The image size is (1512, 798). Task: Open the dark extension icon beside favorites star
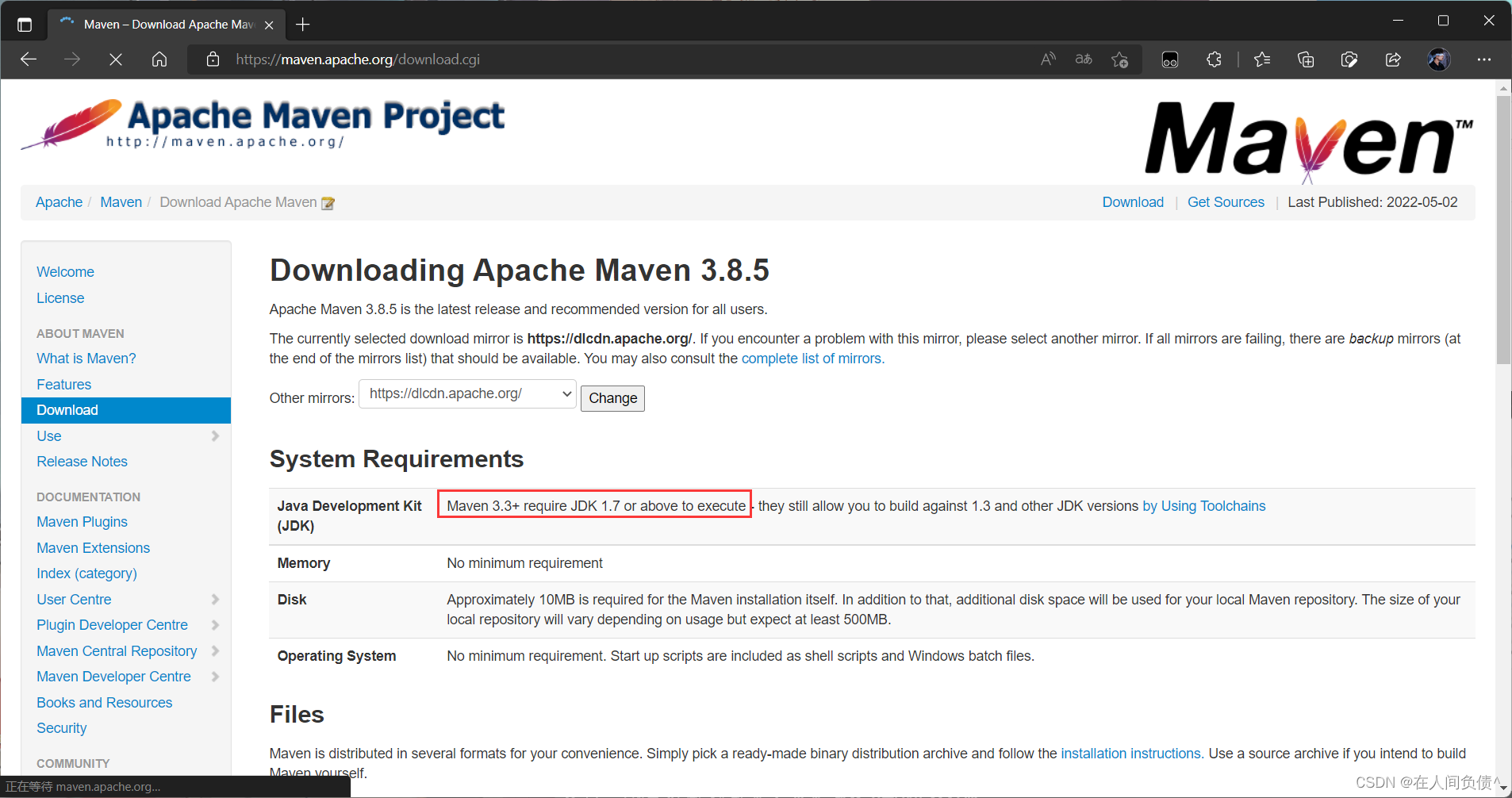[1170, 59]
